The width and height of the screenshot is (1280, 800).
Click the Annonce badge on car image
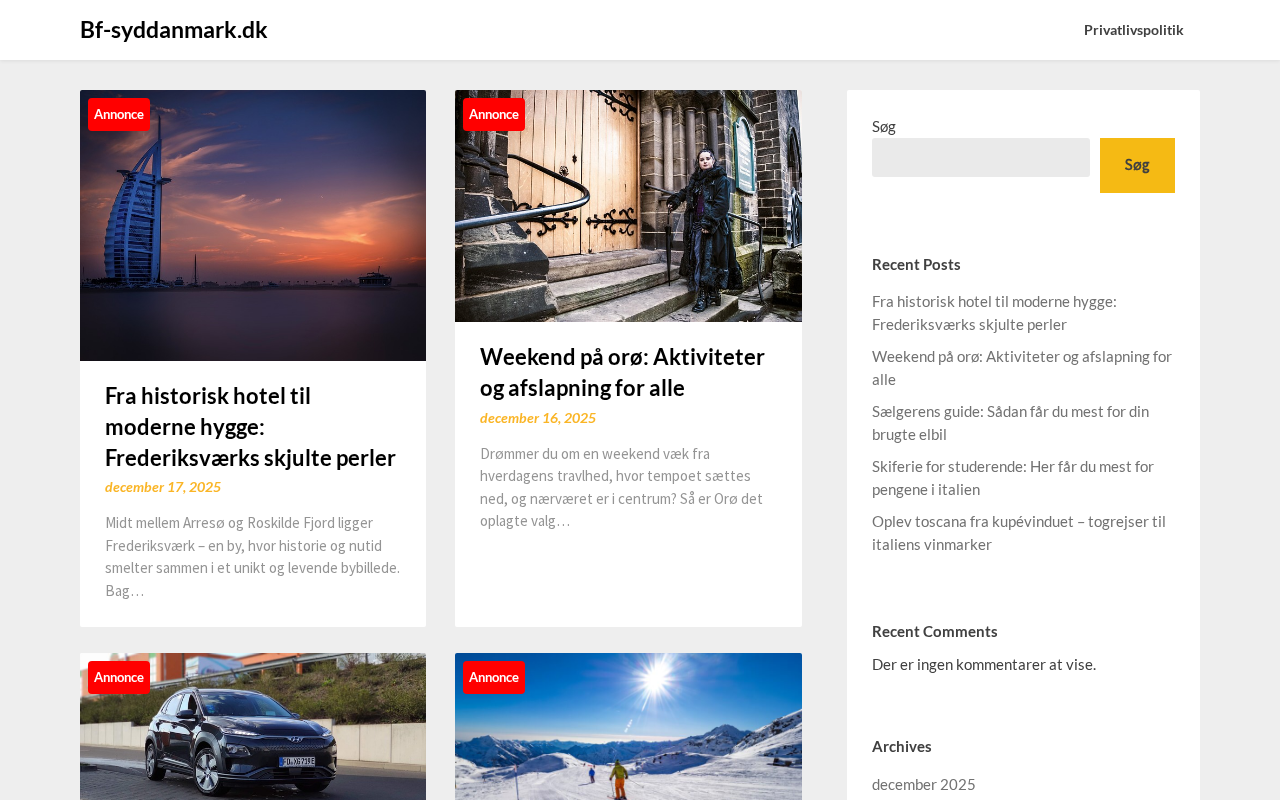point(119,677)
